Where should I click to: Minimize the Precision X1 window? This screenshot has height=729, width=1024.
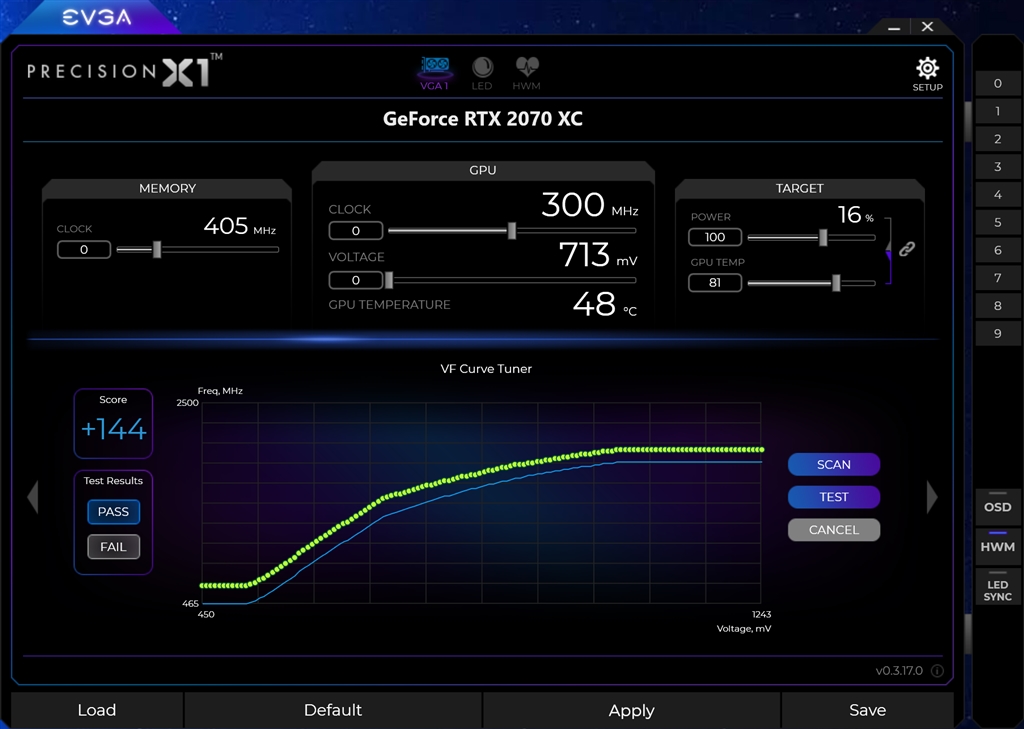pyautogui.click(x=894, y=27)
